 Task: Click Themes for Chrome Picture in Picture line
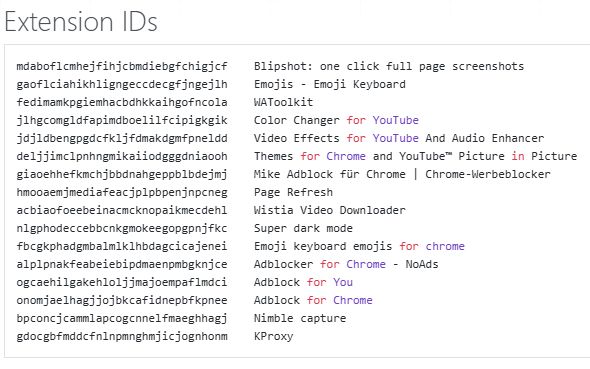click(x=415, y=156)
